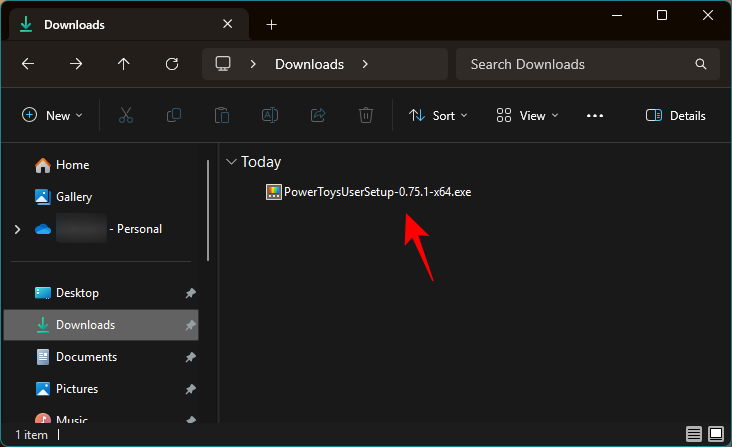The image size is (732, 447).
Task: Open the Sort dropdown menu
Action: point(438,115)
